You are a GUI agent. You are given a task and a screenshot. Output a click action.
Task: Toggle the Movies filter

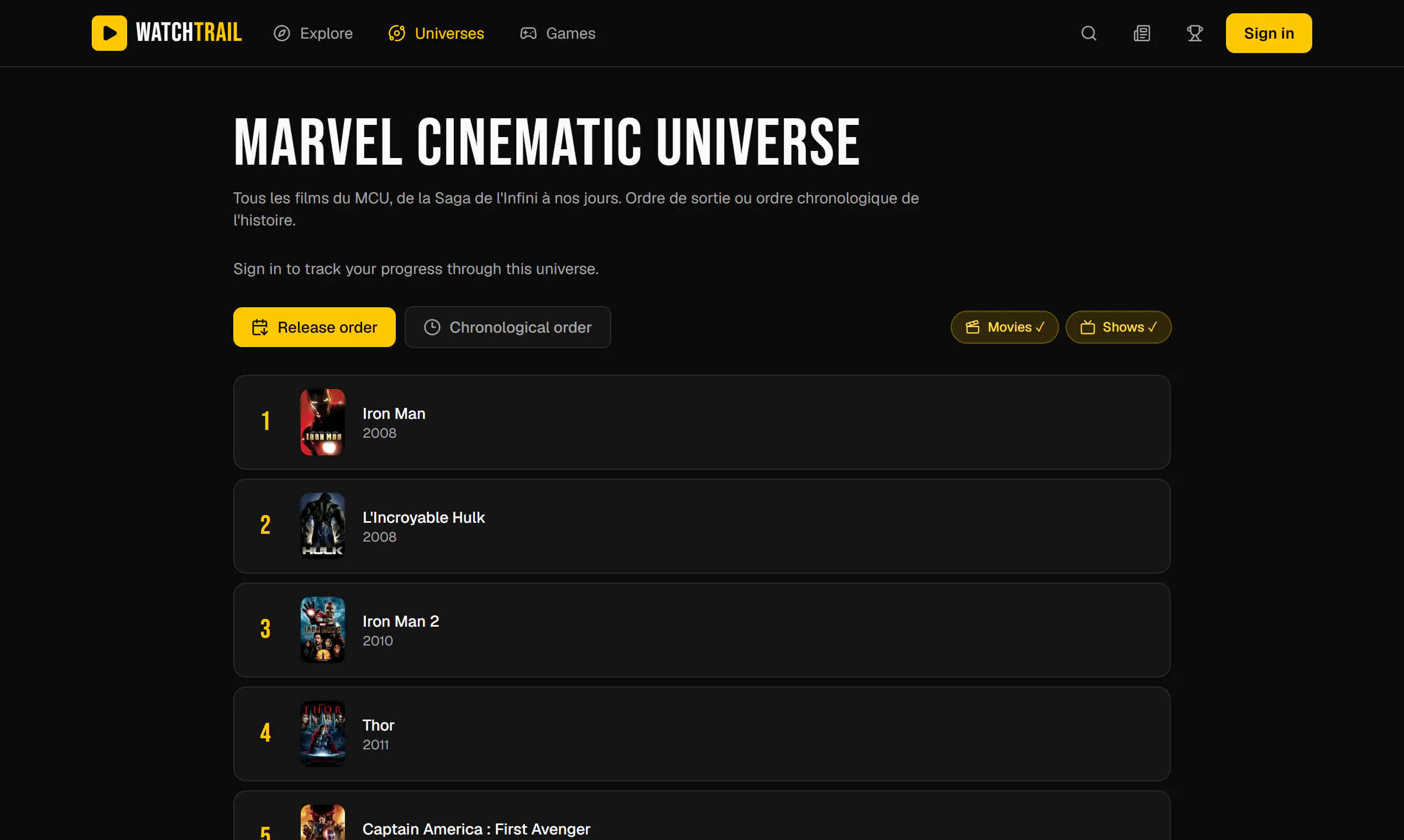pos(1004,327)
